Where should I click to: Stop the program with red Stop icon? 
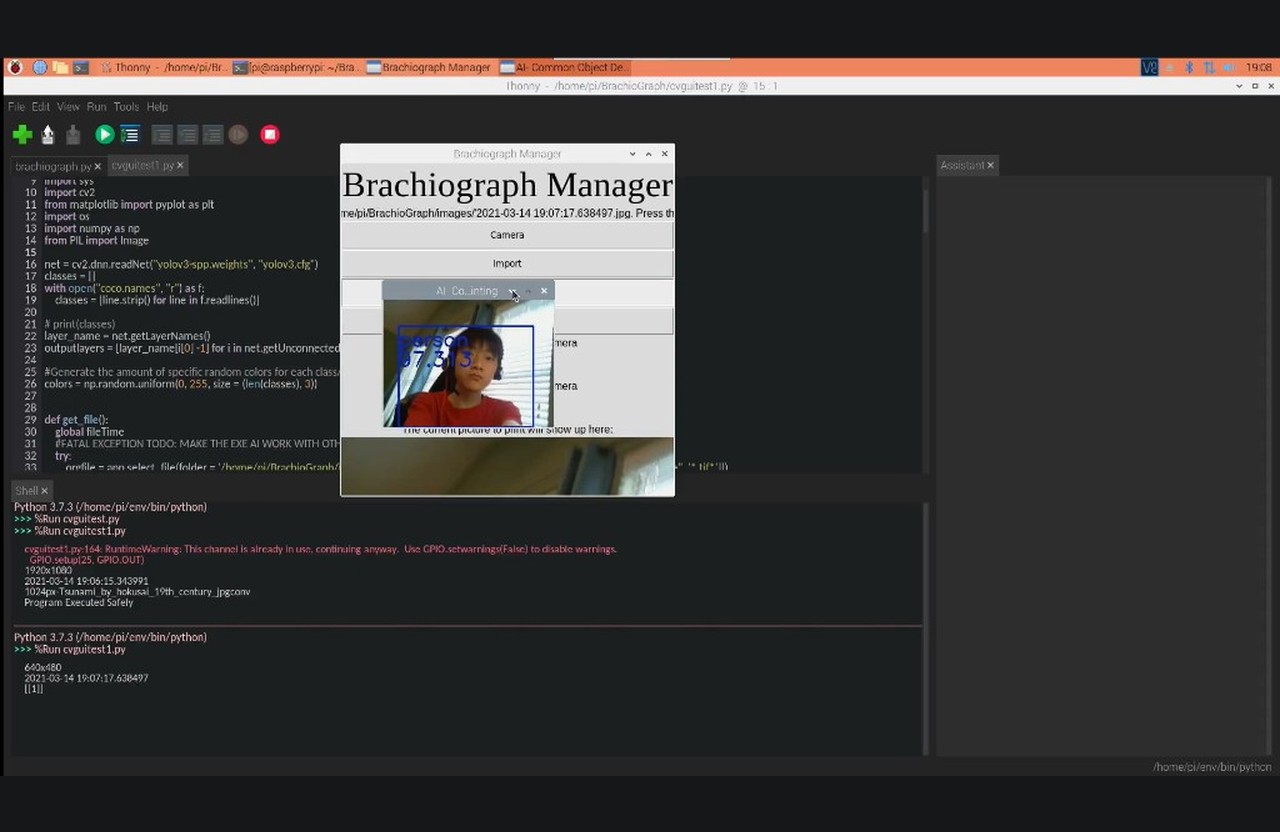click(270, 134)
